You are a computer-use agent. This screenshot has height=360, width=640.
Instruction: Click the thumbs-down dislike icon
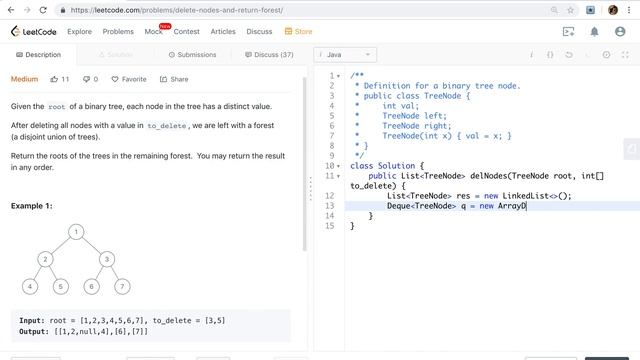[86, 79]
